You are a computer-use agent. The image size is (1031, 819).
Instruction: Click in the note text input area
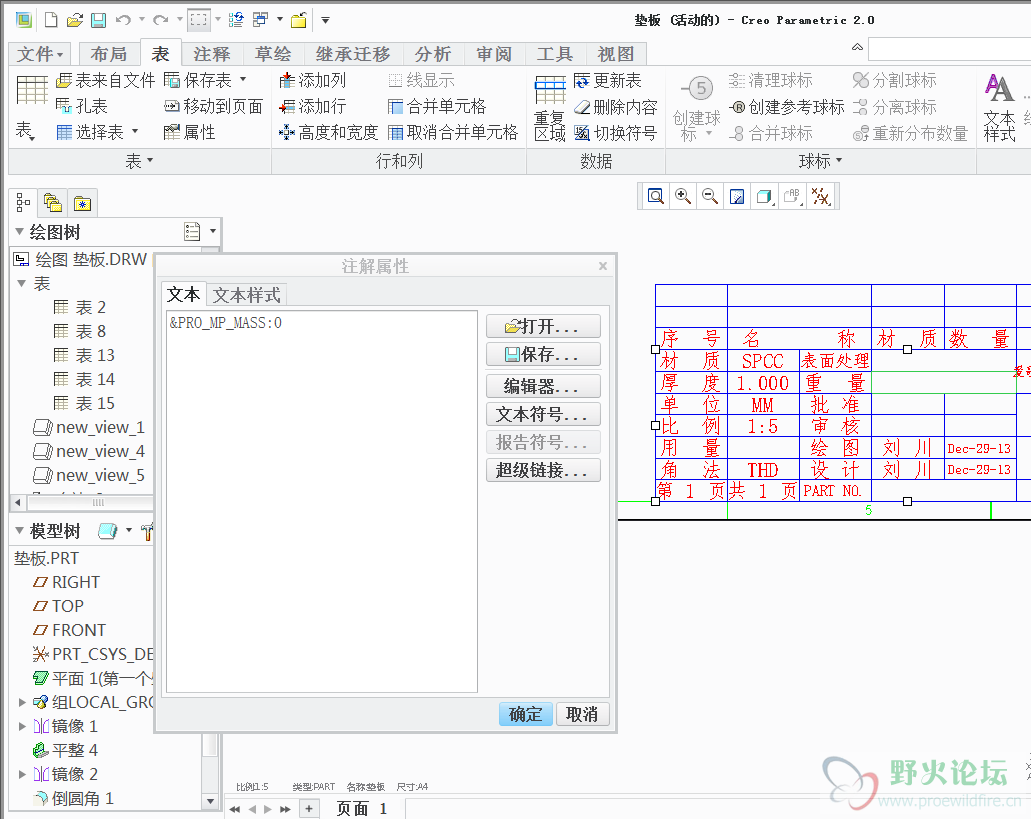click(x=321, y=500)
